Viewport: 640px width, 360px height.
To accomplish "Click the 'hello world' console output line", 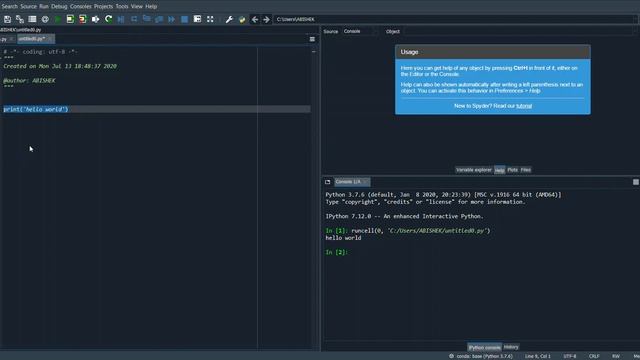I will 343,238.
